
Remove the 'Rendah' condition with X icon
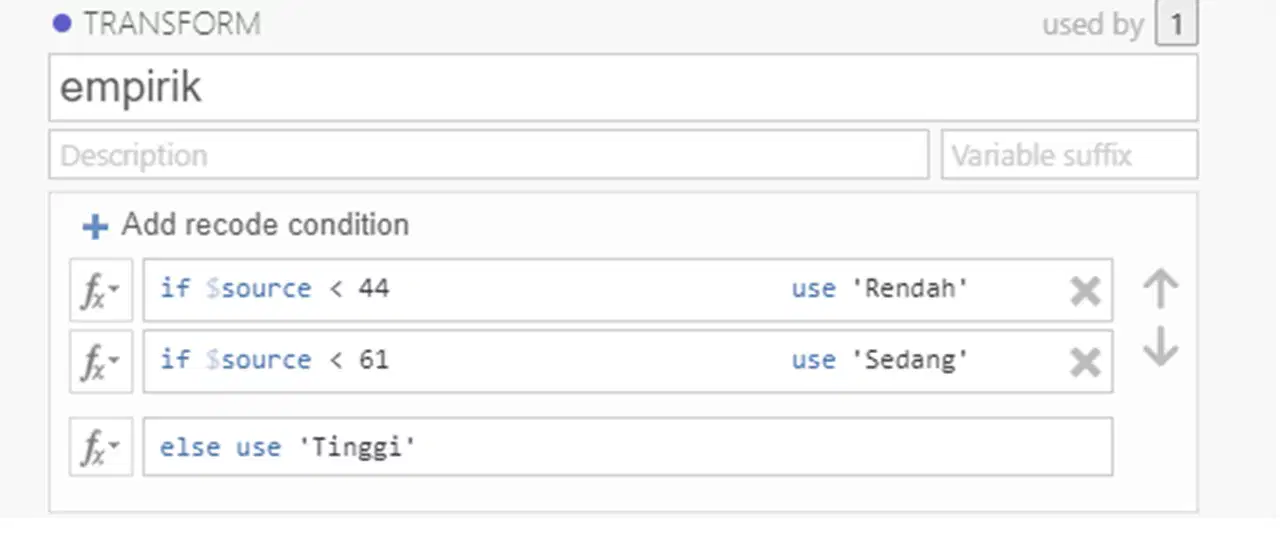click(1085, 291)
